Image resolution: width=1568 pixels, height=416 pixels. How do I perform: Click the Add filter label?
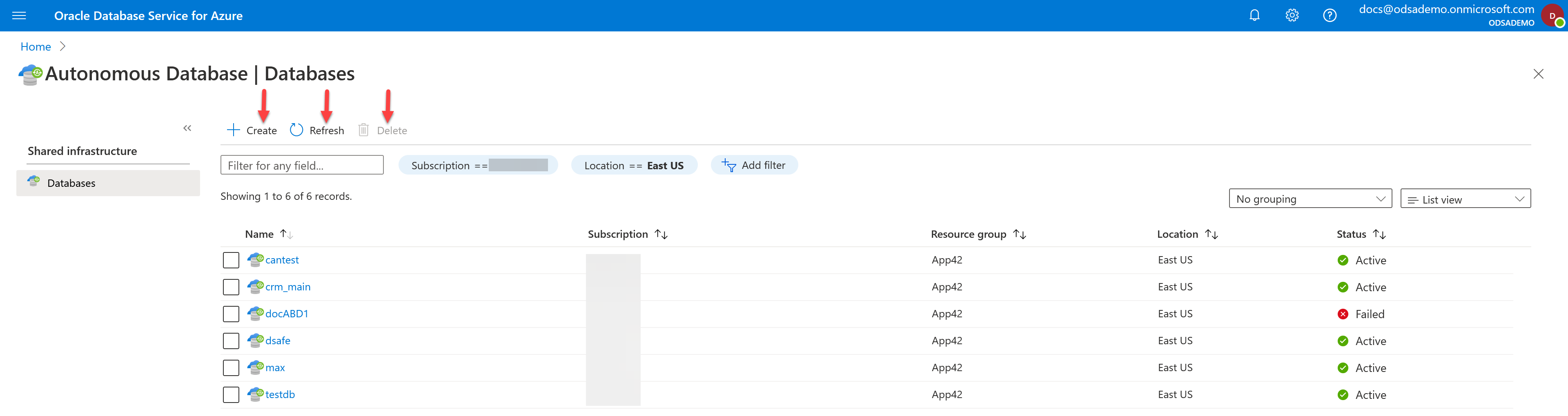[763, 165]
